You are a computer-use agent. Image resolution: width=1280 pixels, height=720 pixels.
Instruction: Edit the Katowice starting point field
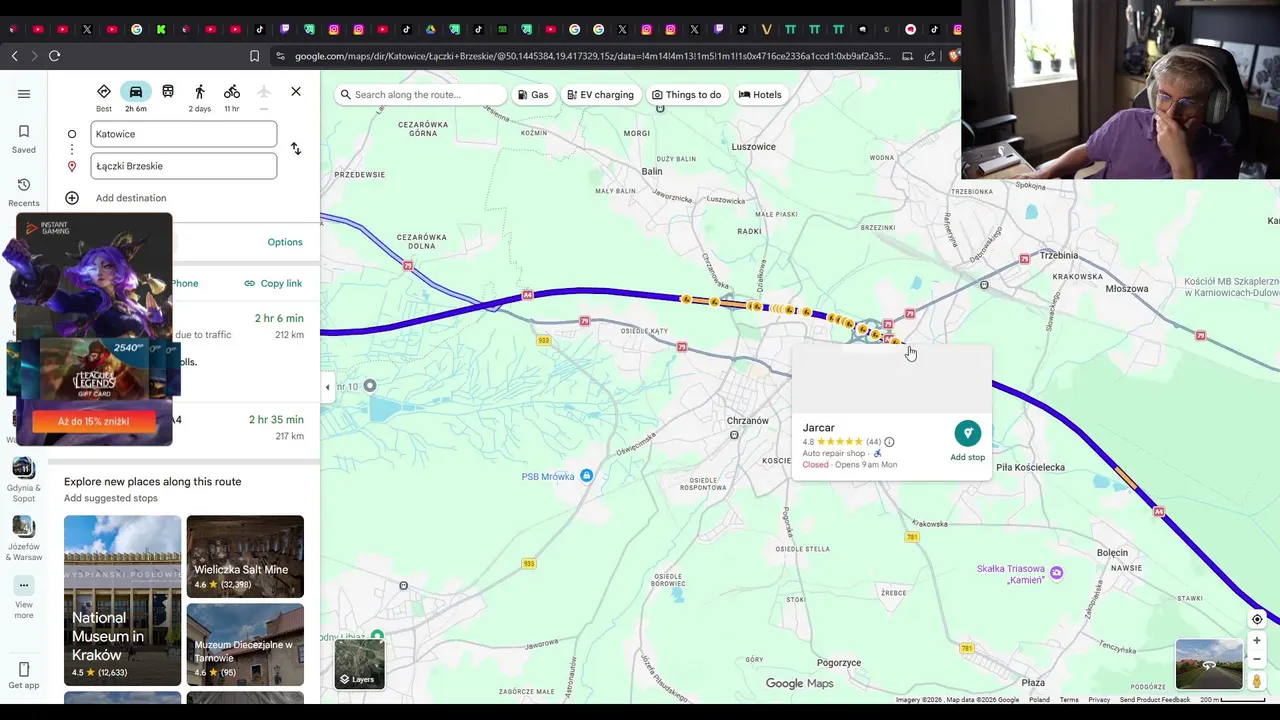184,134
